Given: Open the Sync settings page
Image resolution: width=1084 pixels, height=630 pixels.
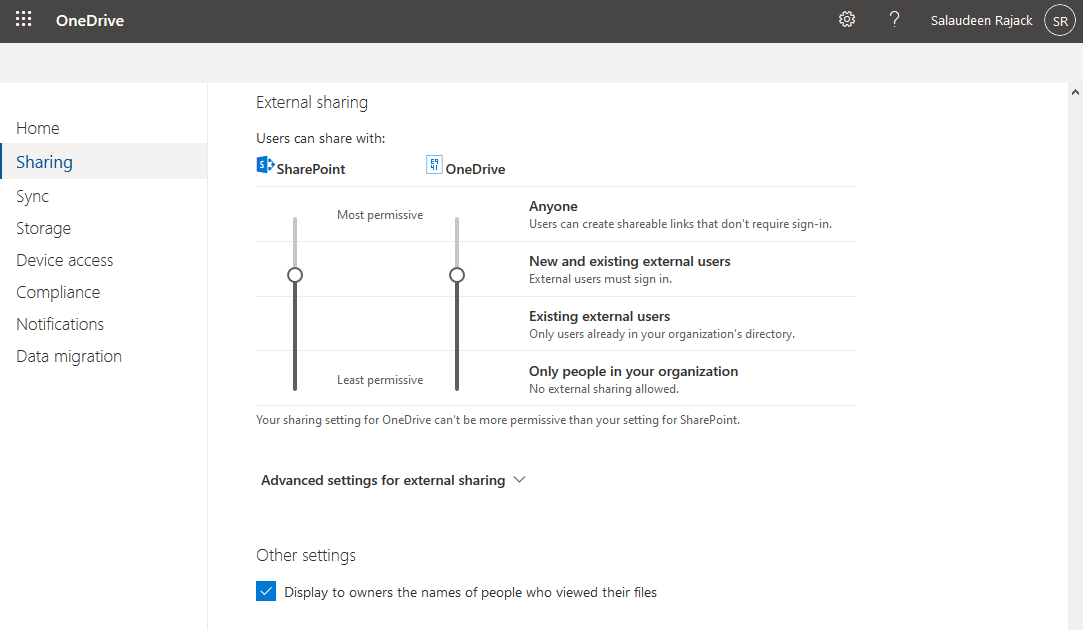Looking at the screenshot, I should tap(32, 196).
